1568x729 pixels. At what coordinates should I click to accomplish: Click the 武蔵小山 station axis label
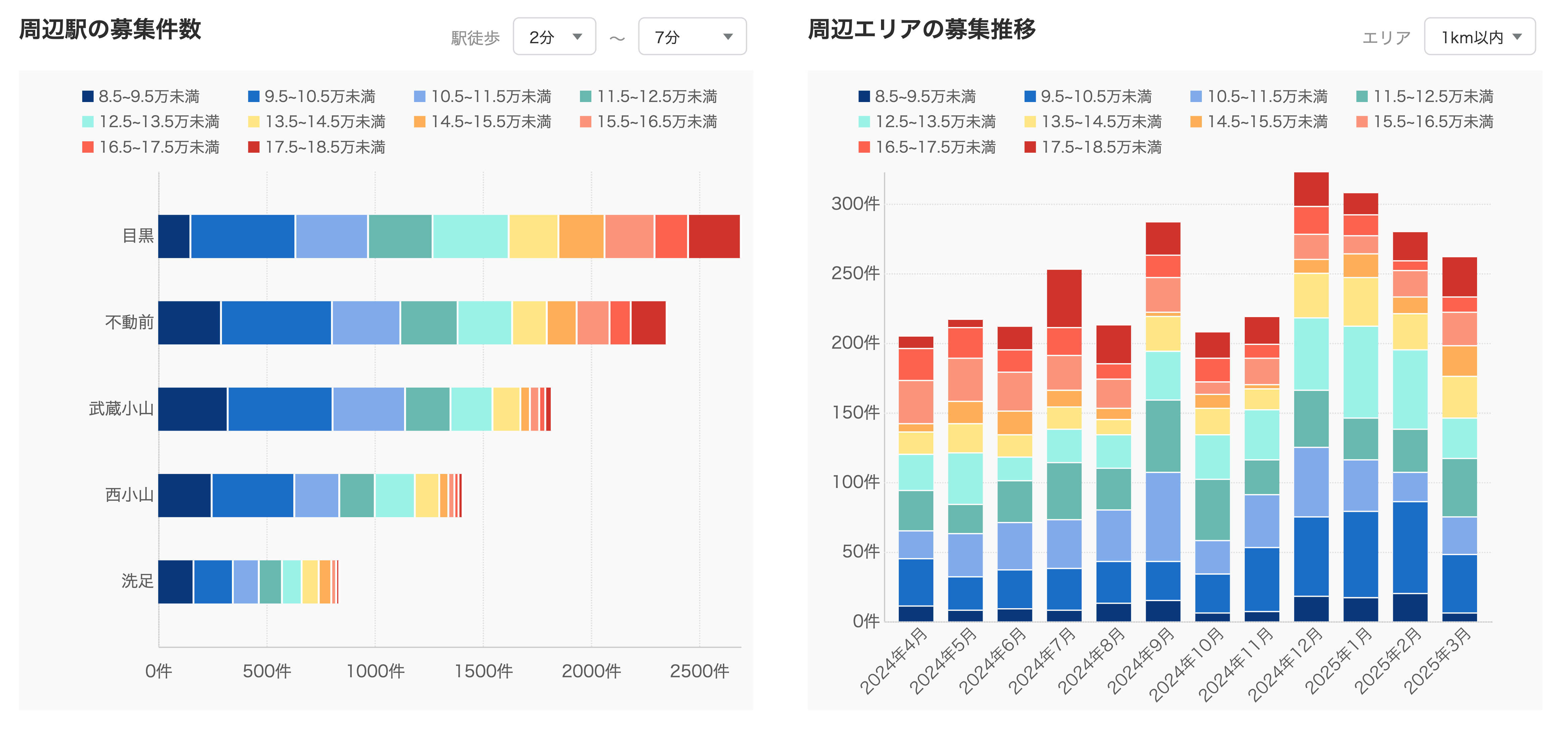point(121,409)
